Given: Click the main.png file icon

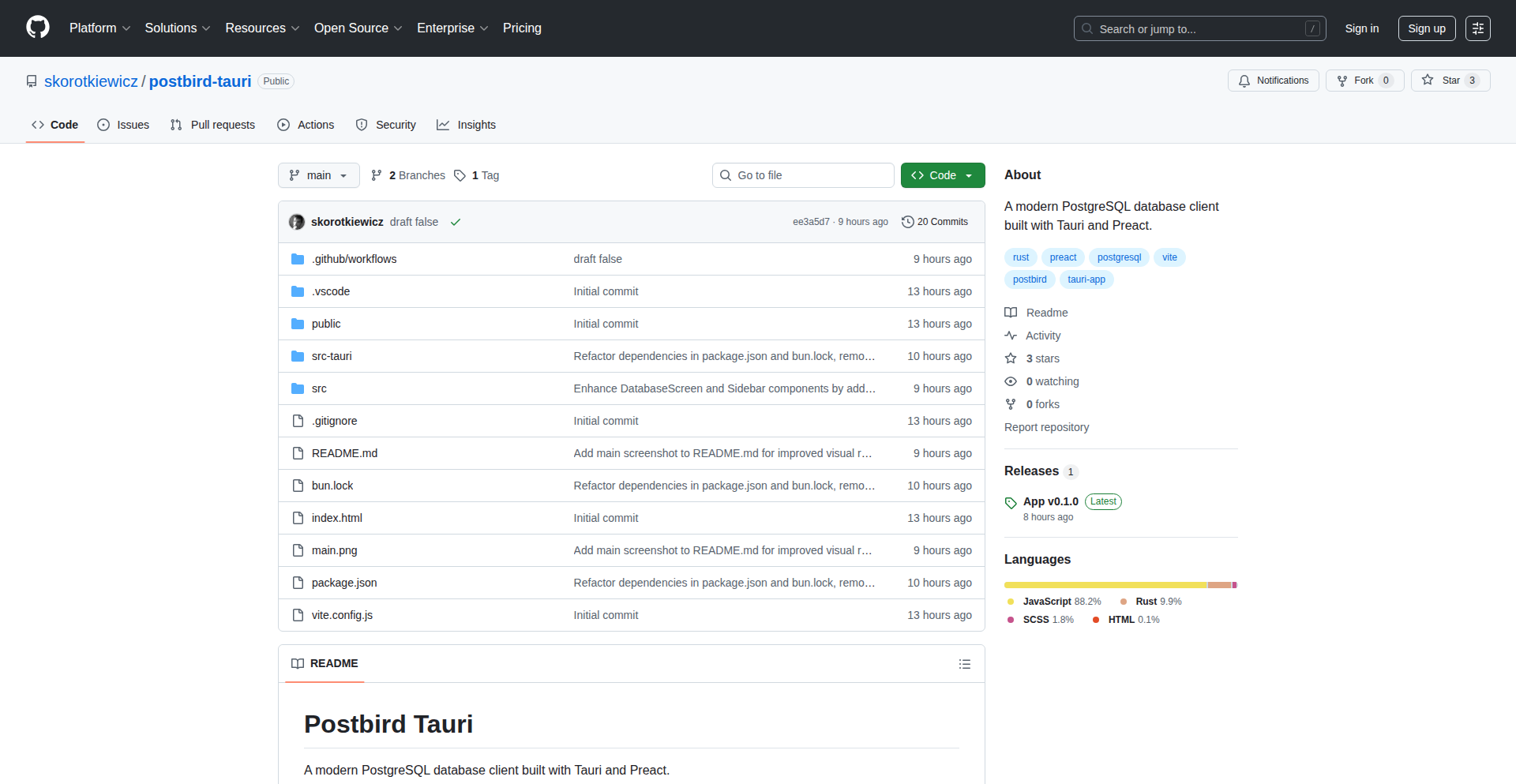Looking at the screenshot, I should coord(298,550).
